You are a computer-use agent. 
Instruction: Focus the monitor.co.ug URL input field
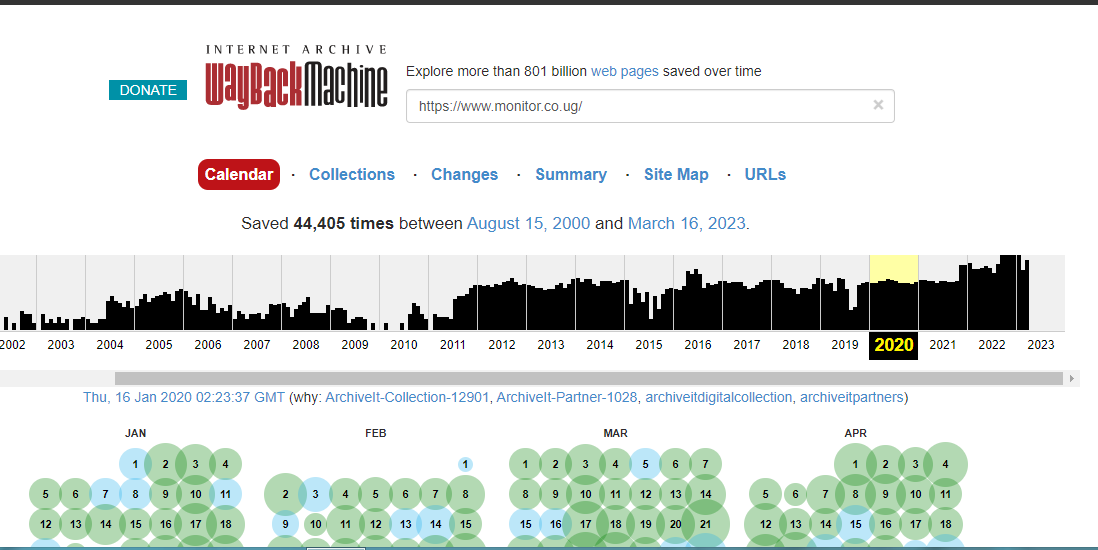[650, 106]
